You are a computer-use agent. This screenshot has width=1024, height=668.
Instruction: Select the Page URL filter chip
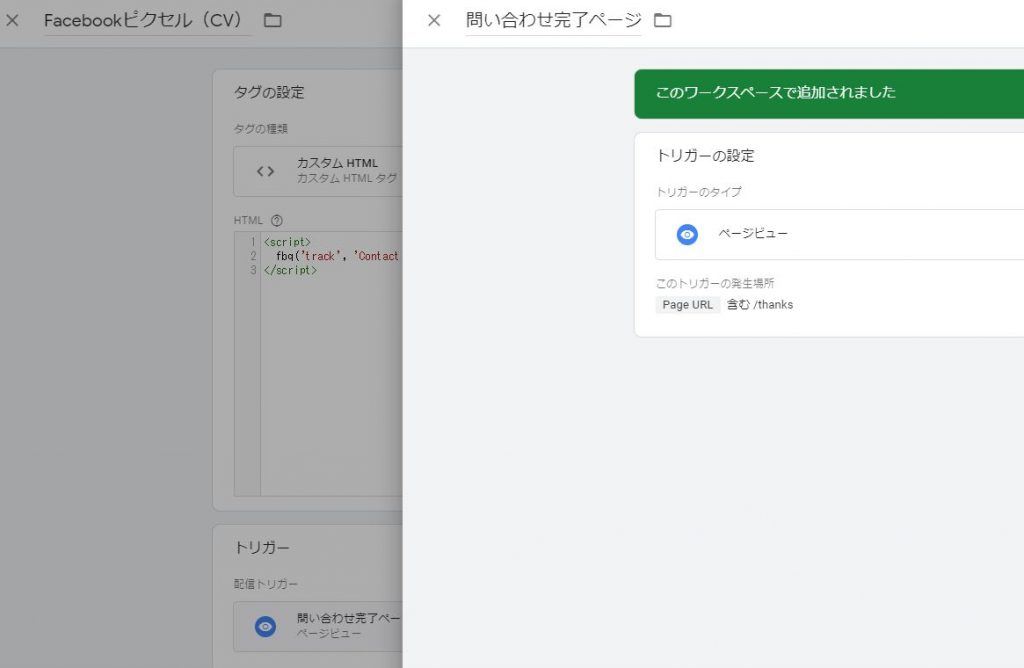[685, 304]
